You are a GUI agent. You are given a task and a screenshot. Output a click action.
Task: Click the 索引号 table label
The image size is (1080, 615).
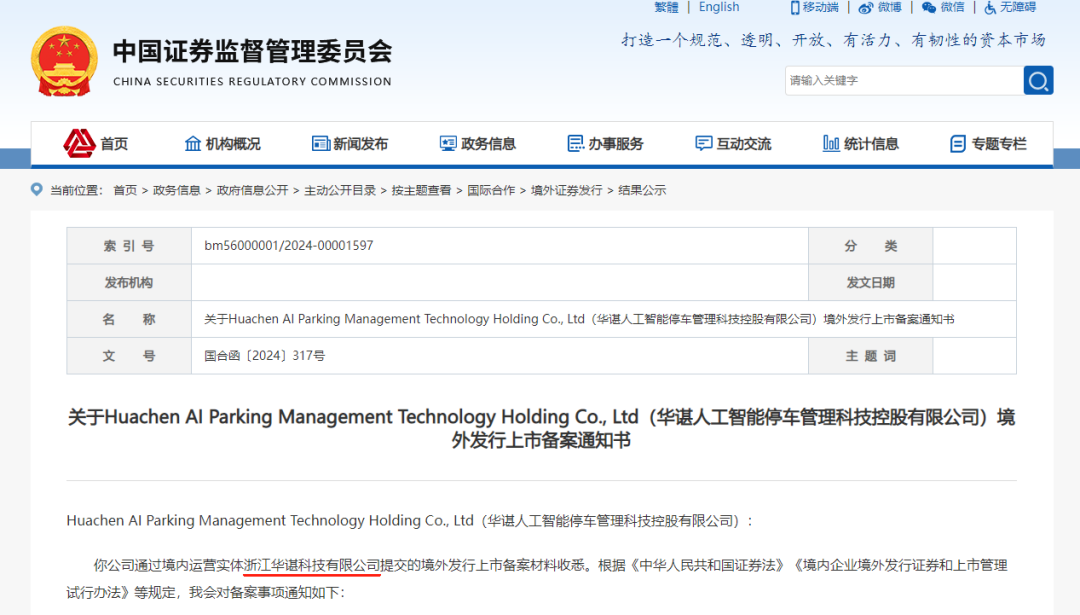129,246
